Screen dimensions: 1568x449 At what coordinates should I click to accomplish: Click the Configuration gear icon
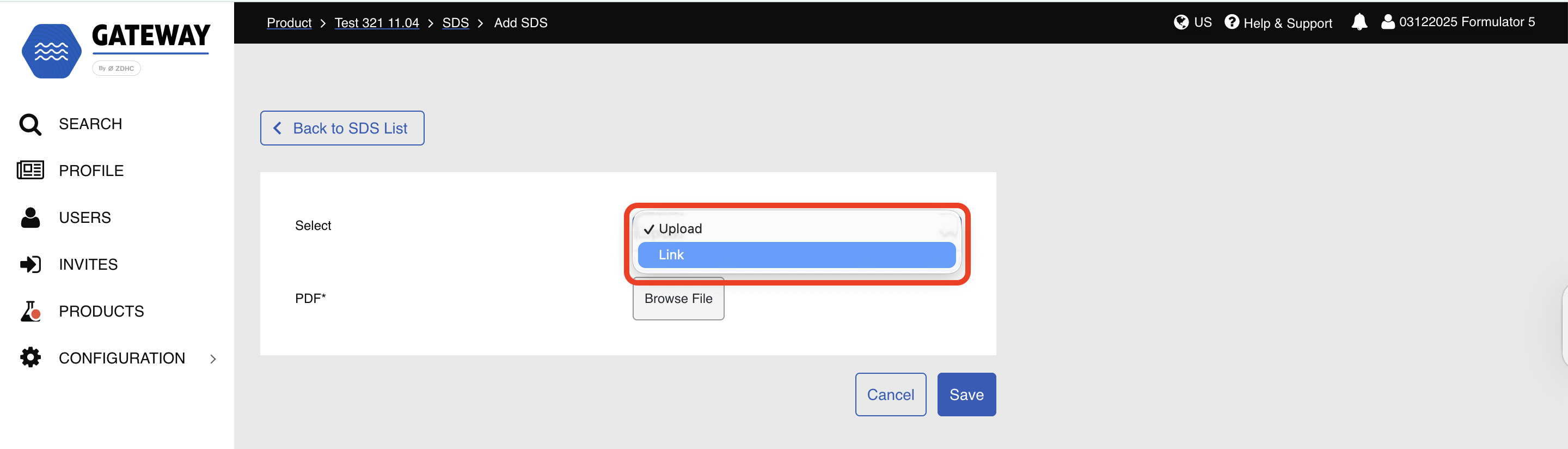pyautogui.click(x=30, y=357)
